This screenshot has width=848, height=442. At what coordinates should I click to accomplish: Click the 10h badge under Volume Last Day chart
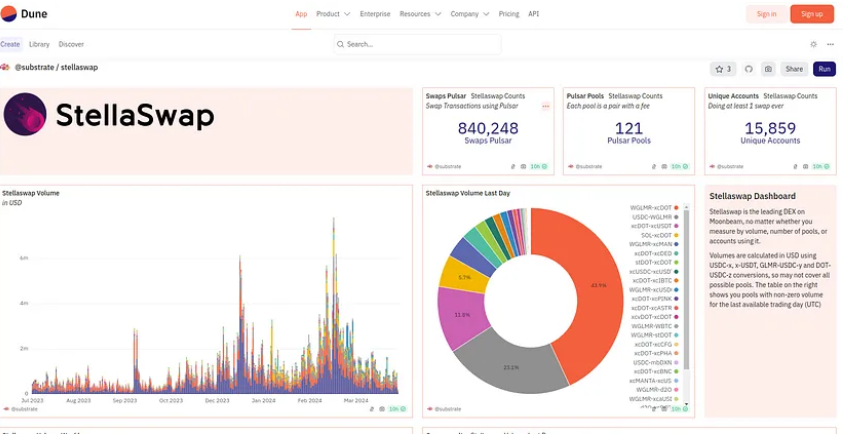[x=679, y=409]
